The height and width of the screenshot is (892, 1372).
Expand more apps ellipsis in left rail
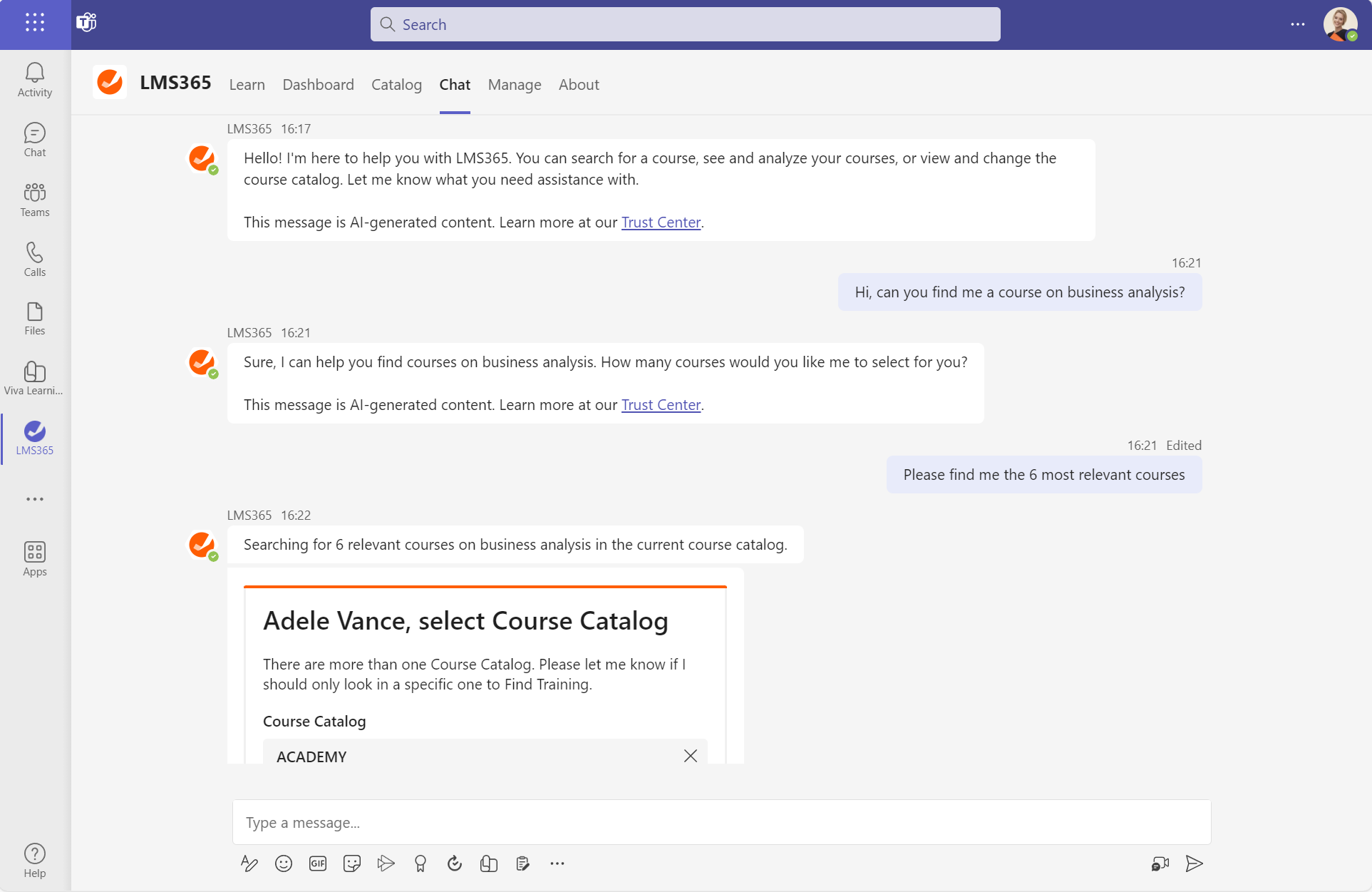point(35,499)
